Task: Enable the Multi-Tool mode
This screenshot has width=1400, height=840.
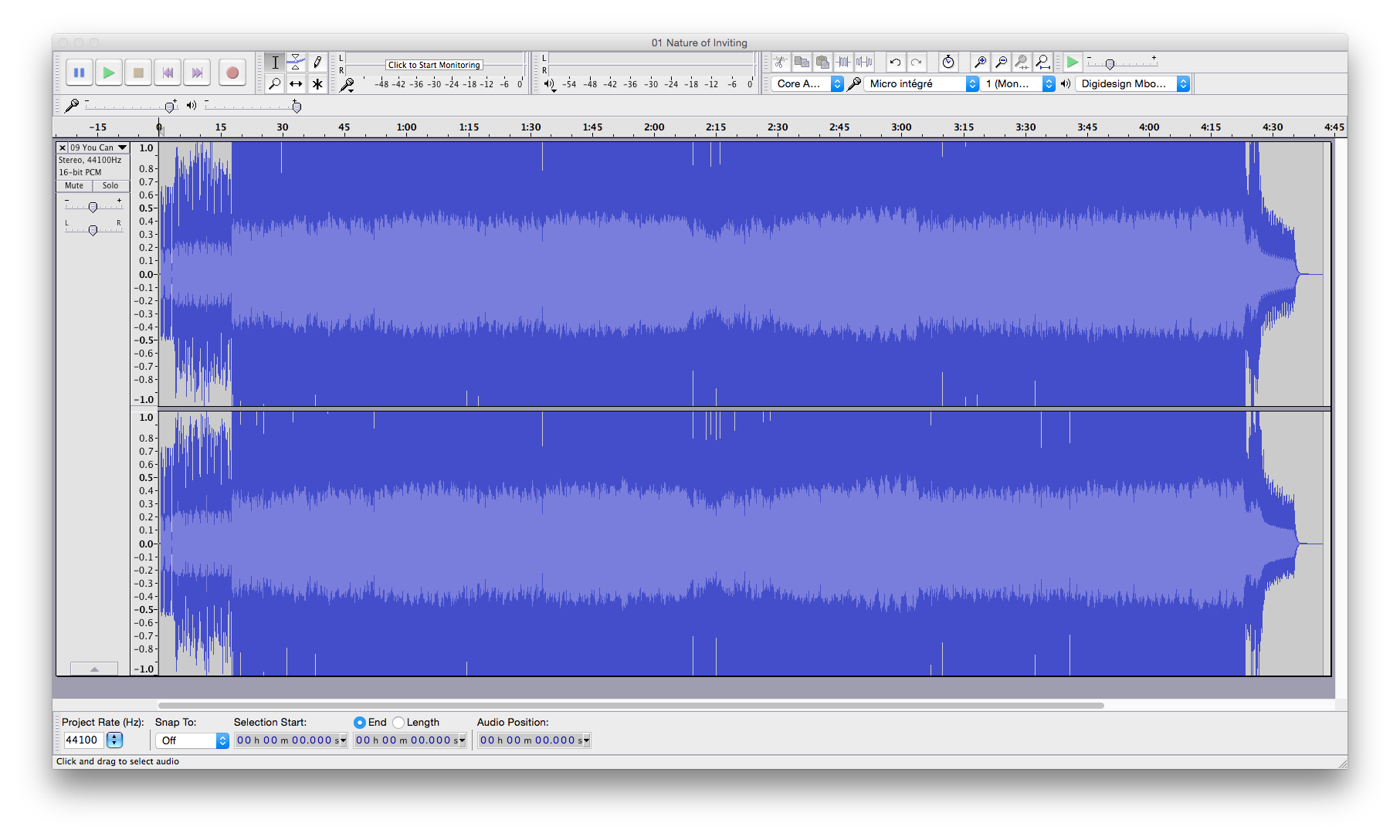Action: click(317, 83)
